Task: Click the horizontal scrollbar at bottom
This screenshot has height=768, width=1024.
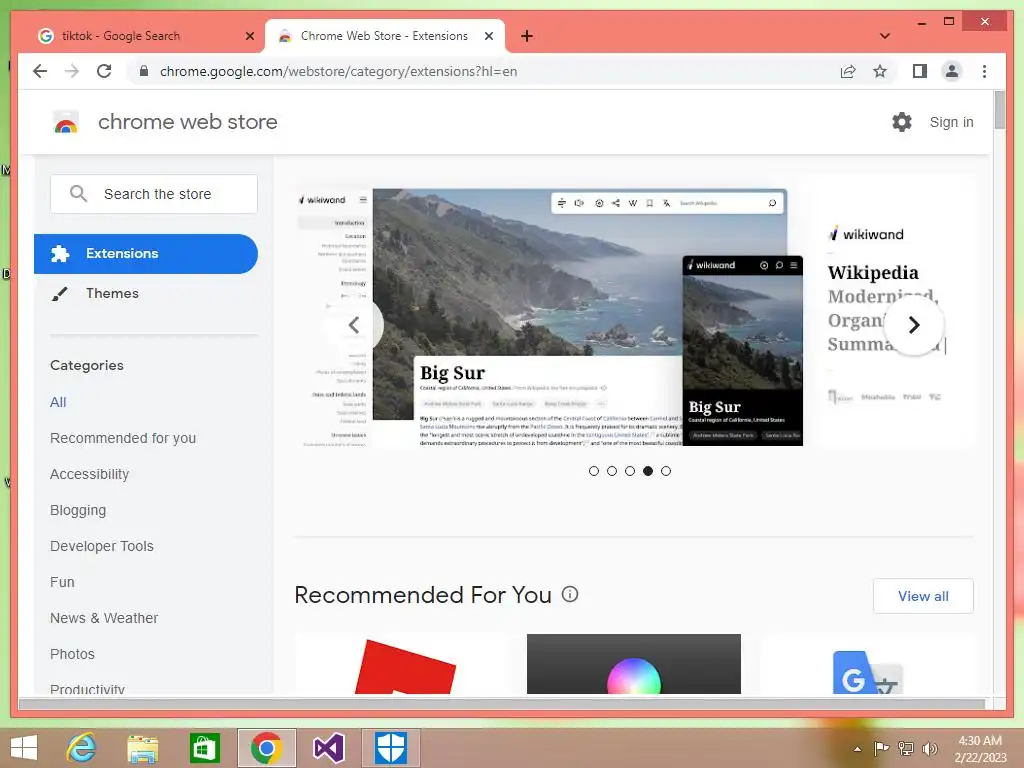Action: click(x=502, y=704)
